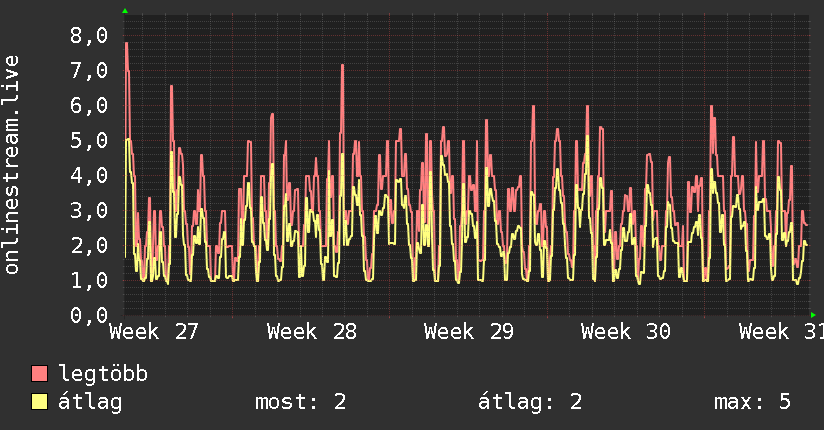Click the 0,0 y-axis value
The image size is (824, 430).
click(89, 315)
